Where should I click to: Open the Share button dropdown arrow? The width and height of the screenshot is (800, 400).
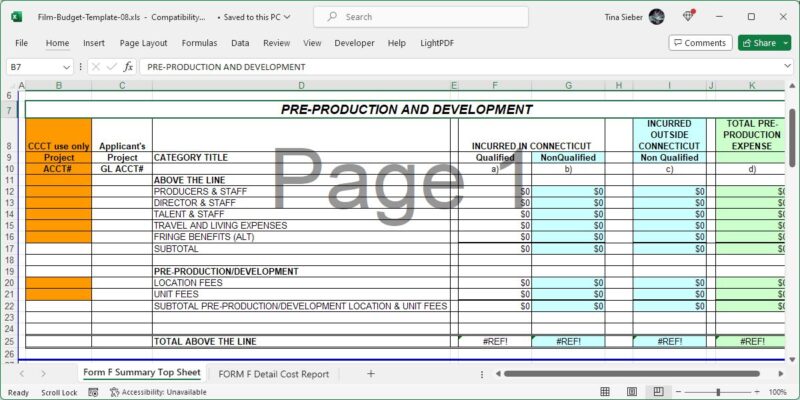point(785,43)
